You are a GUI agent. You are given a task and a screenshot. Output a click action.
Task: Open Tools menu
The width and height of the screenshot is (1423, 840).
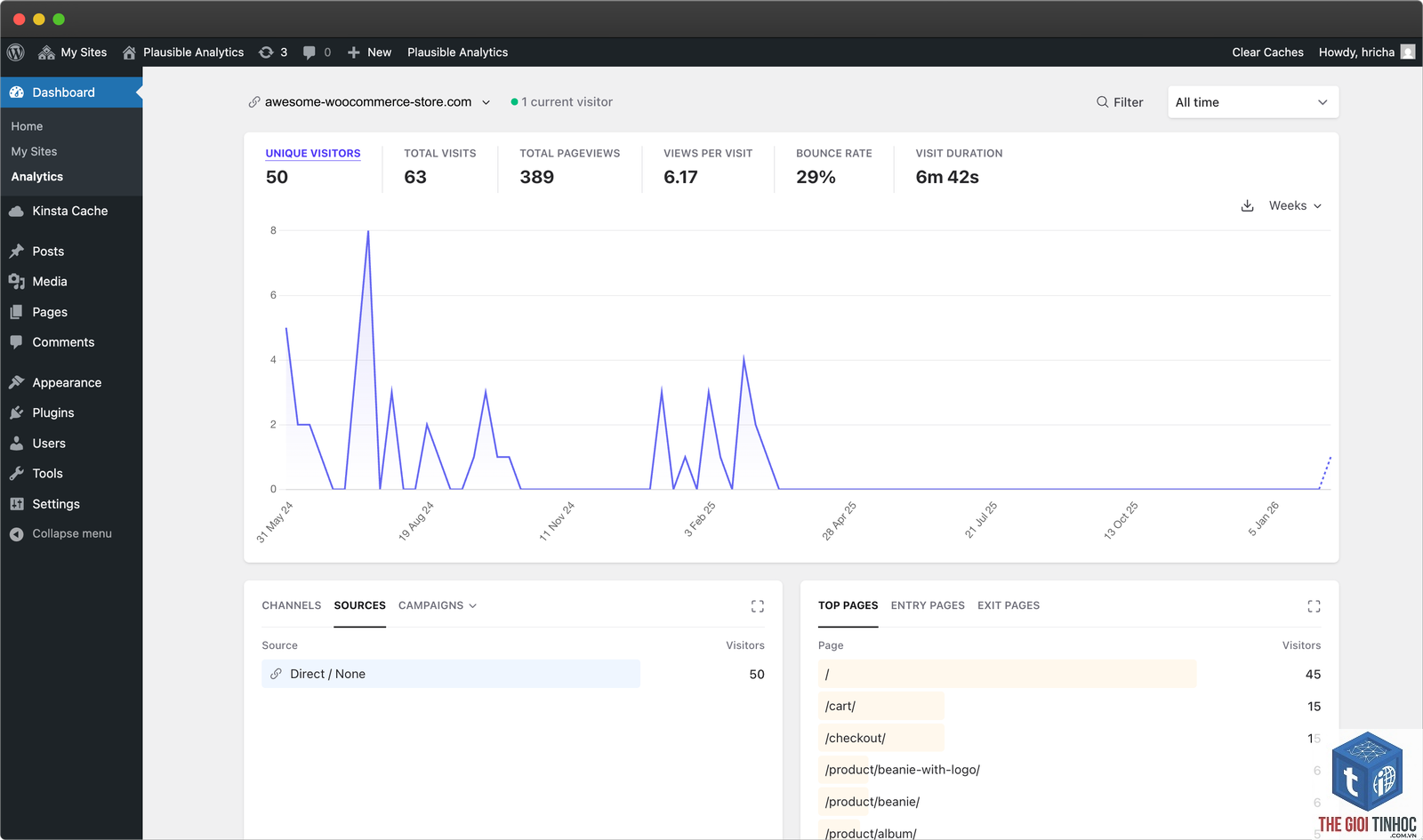point(71,474)
